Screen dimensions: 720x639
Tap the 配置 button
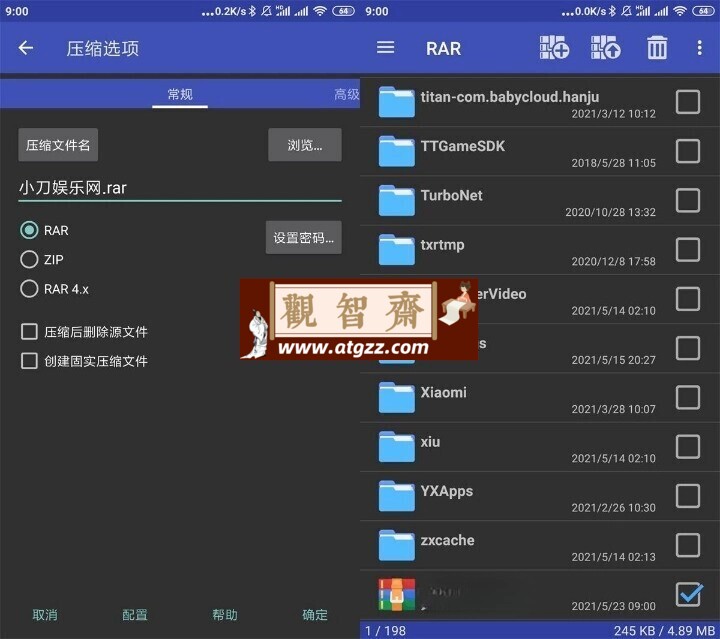tap(135, 614)
